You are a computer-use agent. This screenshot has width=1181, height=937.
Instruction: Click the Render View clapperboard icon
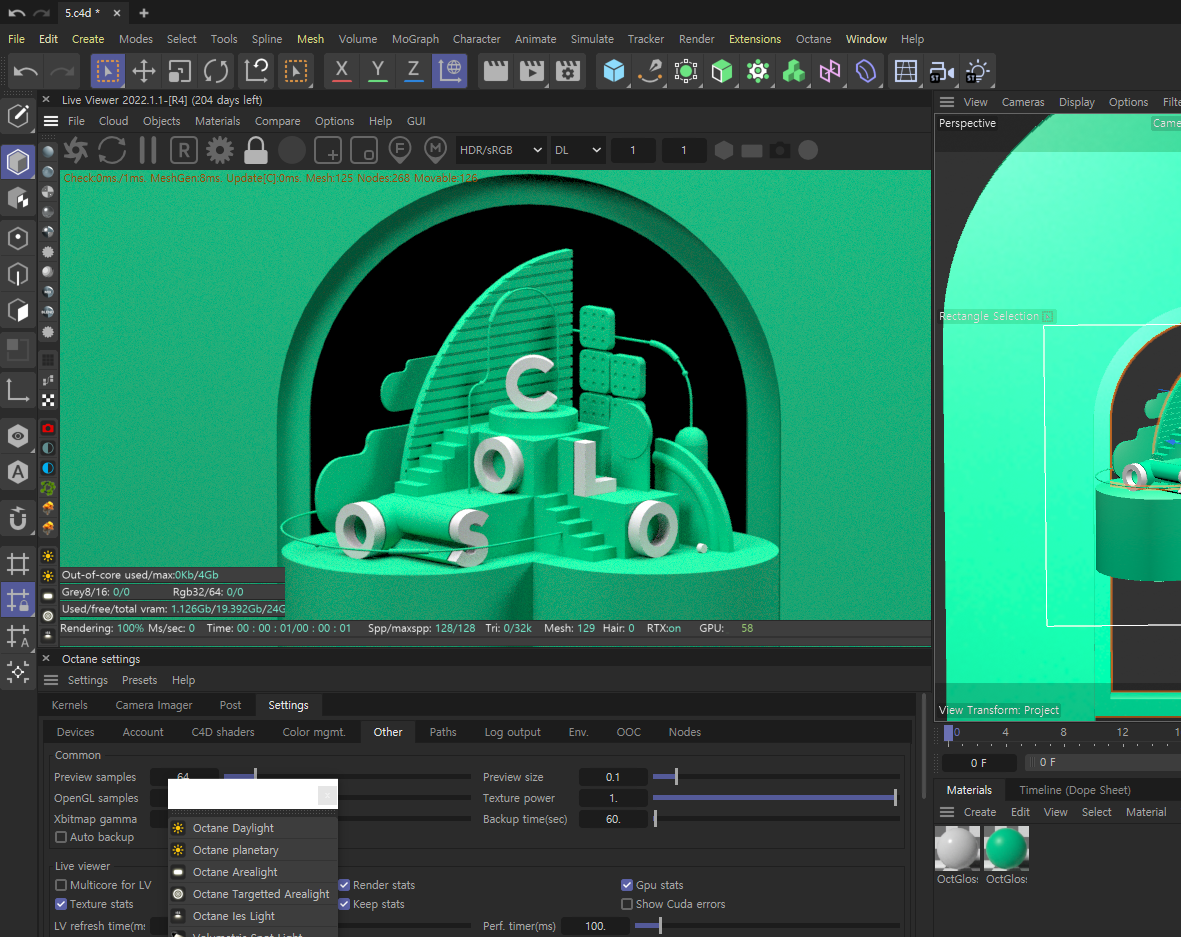coord(496,72)
